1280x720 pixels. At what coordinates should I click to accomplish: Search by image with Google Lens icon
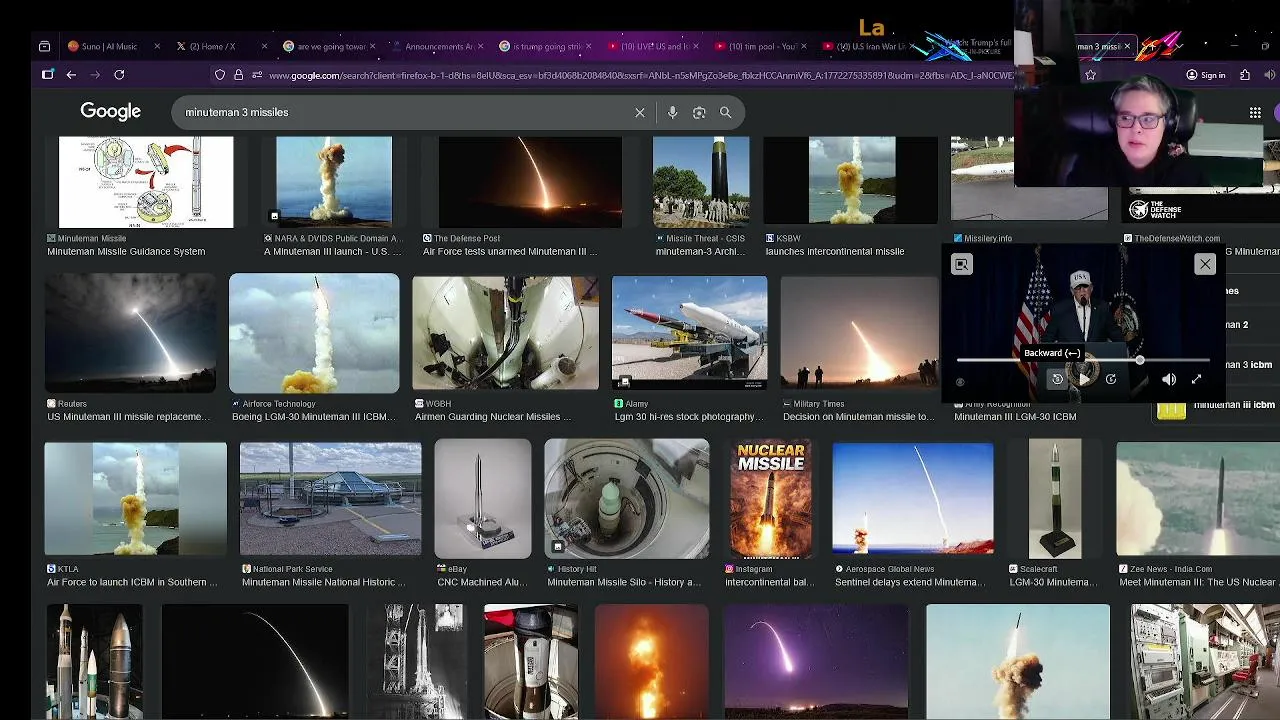(x=699, y=113)
